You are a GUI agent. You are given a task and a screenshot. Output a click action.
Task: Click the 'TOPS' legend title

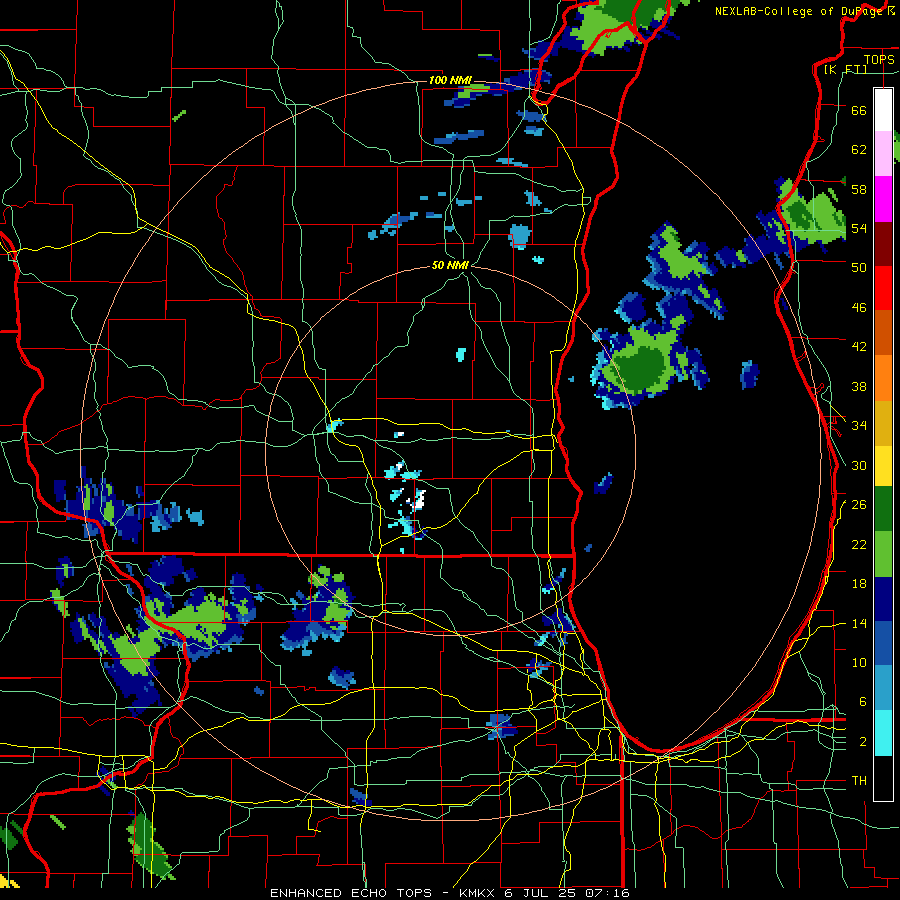coord(879,59)
